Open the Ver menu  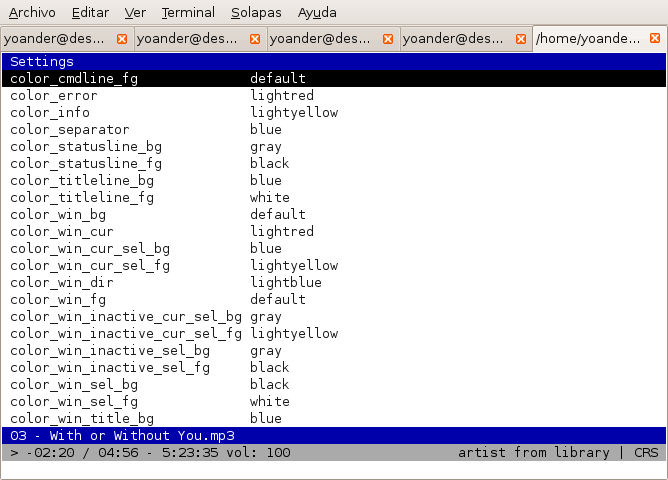[x=135, y=13]
